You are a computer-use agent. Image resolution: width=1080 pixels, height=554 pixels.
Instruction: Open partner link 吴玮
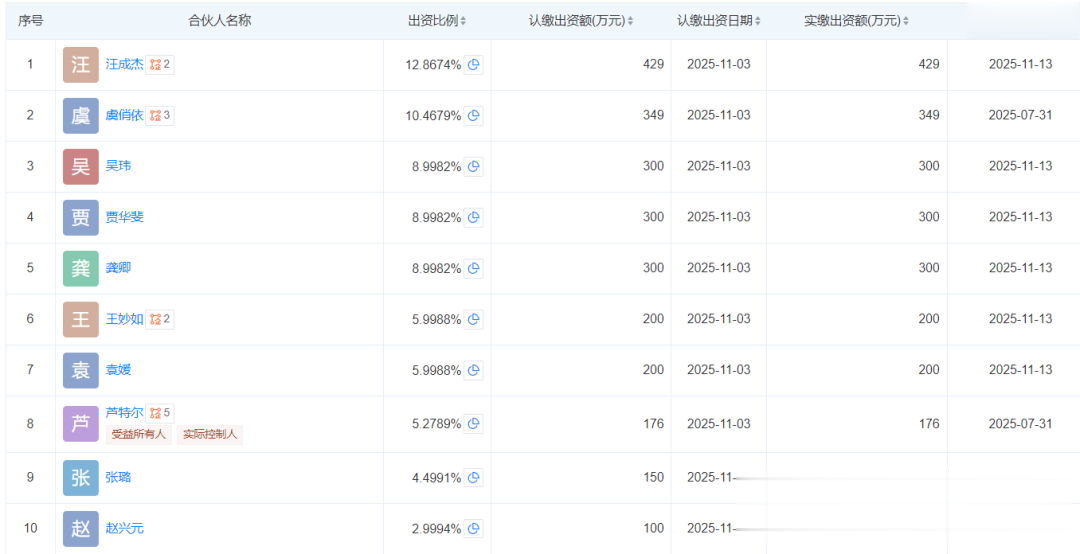[118, 166]
